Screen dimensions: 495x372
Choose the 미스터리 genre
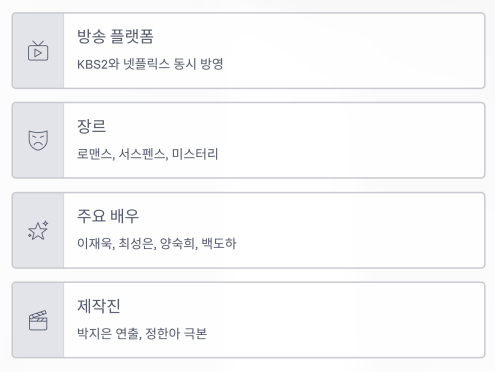tap(195, 154)
